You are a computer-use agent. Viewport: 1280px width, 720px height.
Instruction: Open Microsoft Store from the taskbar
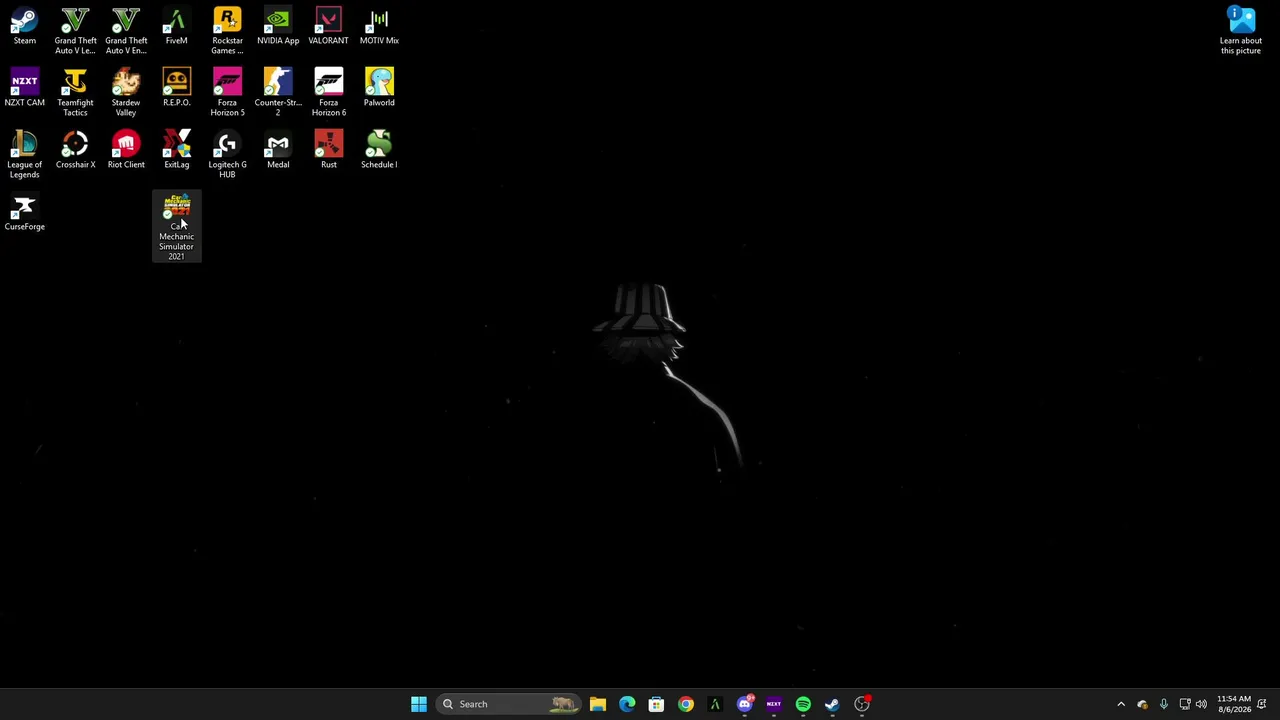pyautogui.click(x=656, y=704)
